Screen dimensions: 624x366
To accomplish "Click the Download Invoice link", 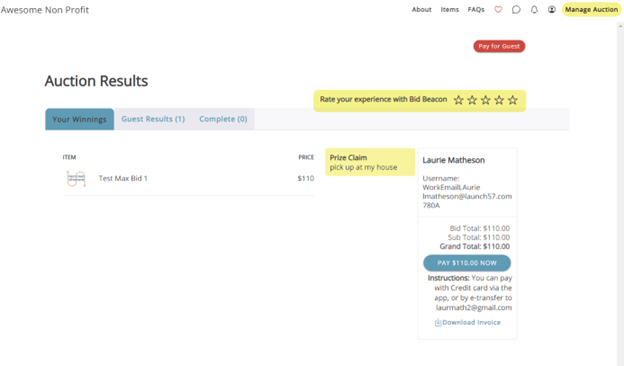I will (471, 323).
